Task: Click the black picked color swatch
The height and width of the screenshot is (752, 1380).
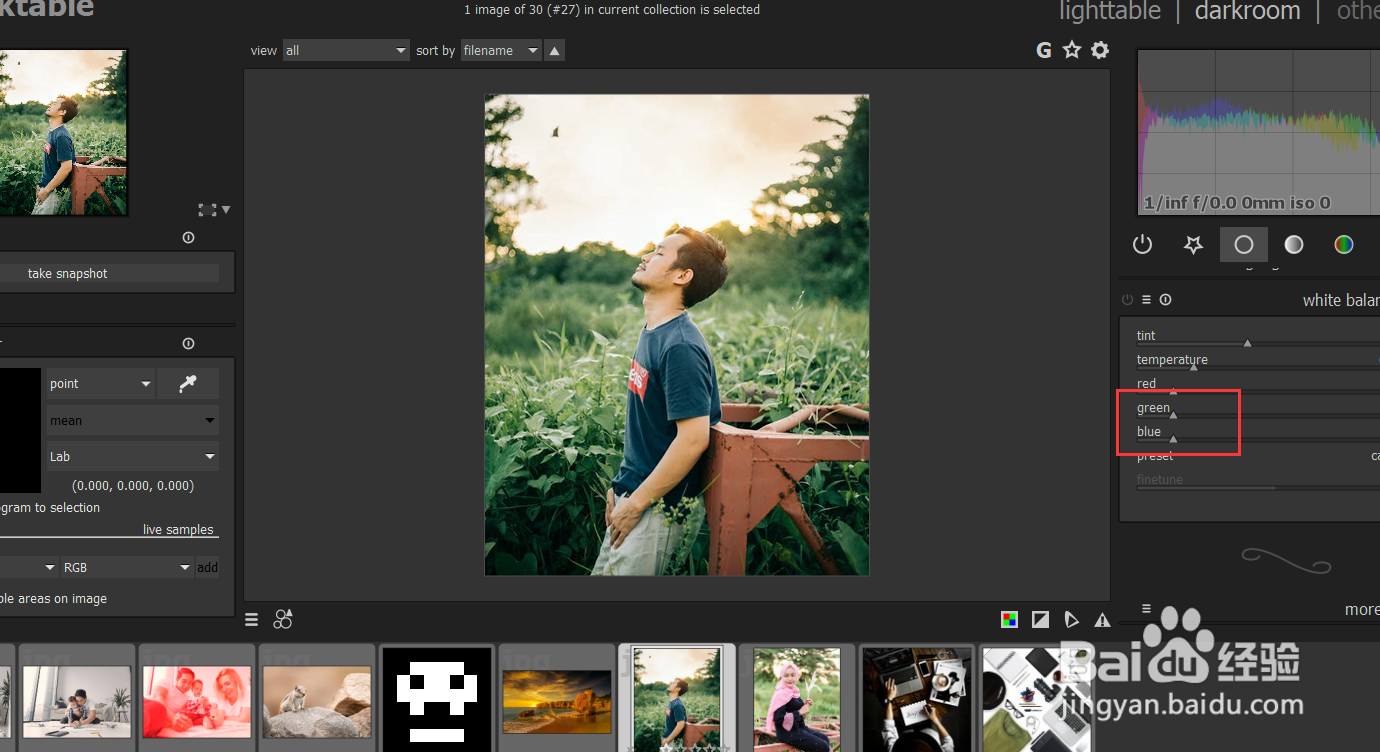Action: (20, 431)
